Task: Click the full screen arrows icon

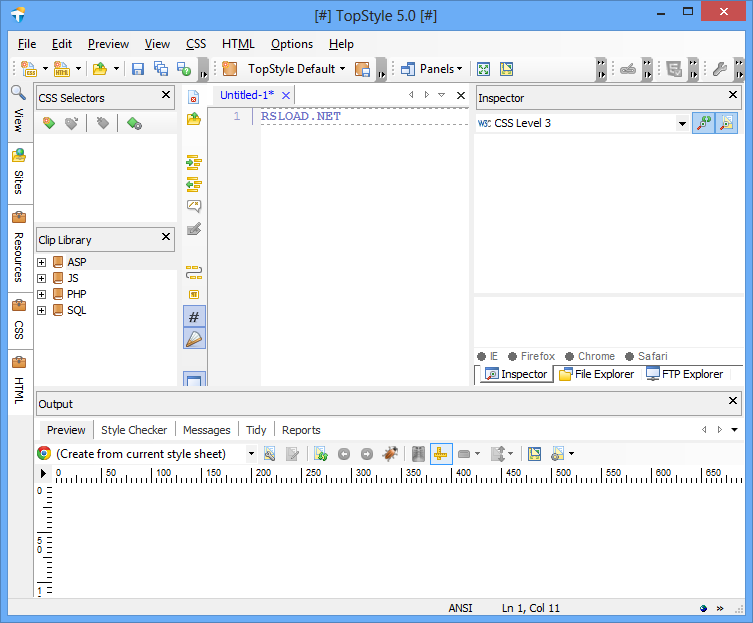Action: (483, 69)
